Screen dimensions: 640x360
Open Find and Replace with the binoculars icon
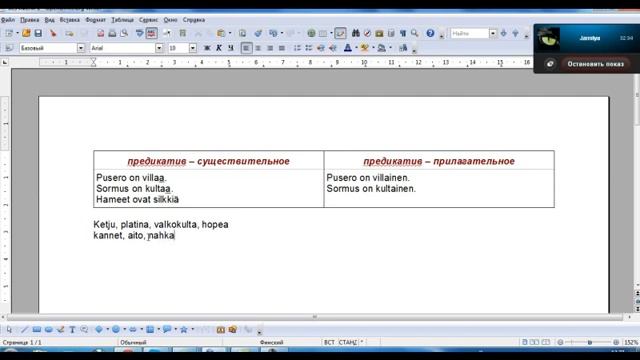356,33
